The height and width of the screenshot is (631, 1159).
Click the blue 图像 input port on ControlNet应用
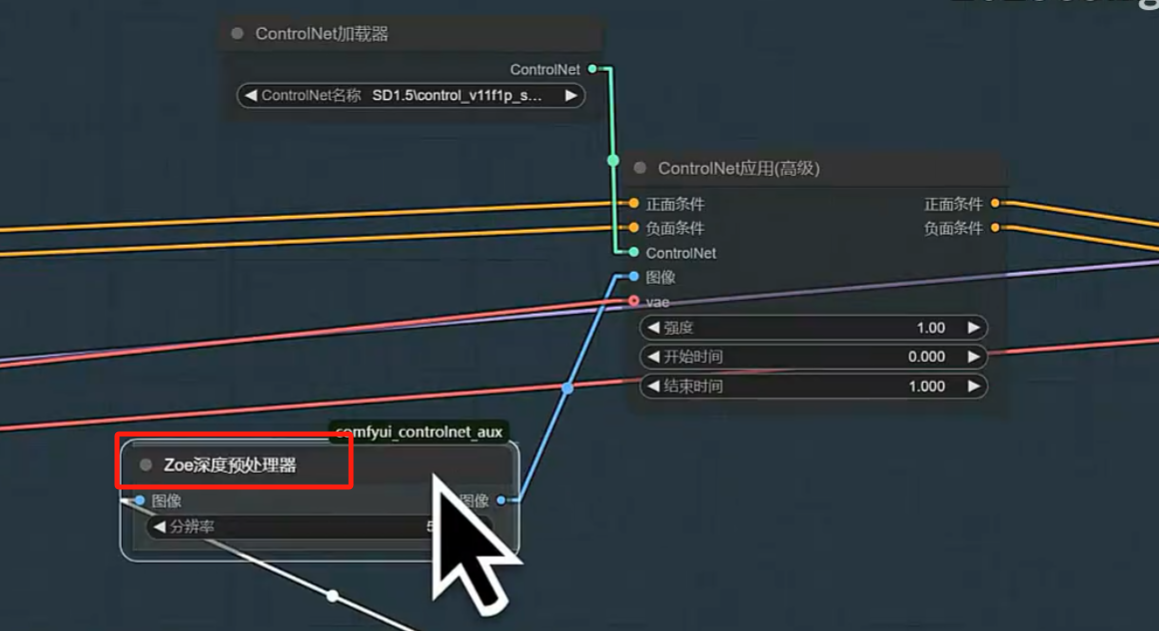tap(634, 277)
